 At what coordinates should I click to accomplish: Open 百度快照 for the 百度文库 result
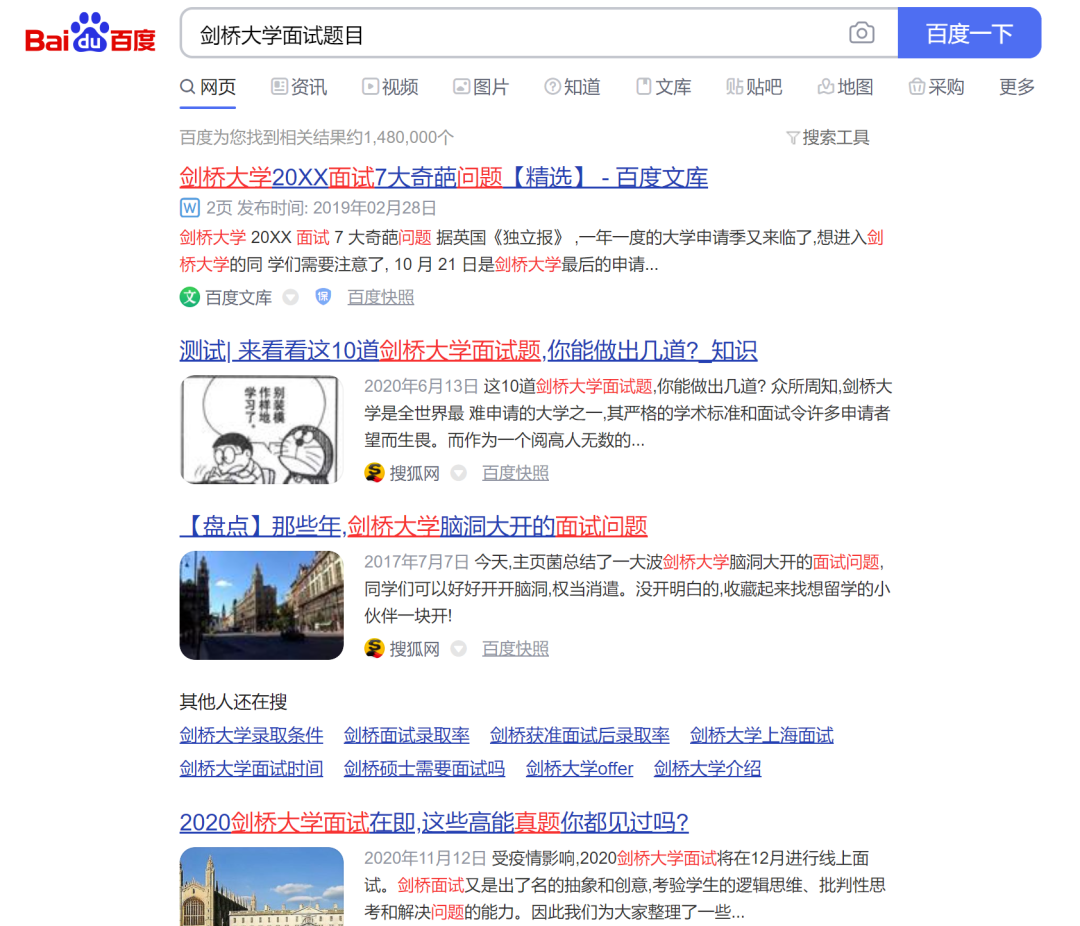tap(381, 297)
